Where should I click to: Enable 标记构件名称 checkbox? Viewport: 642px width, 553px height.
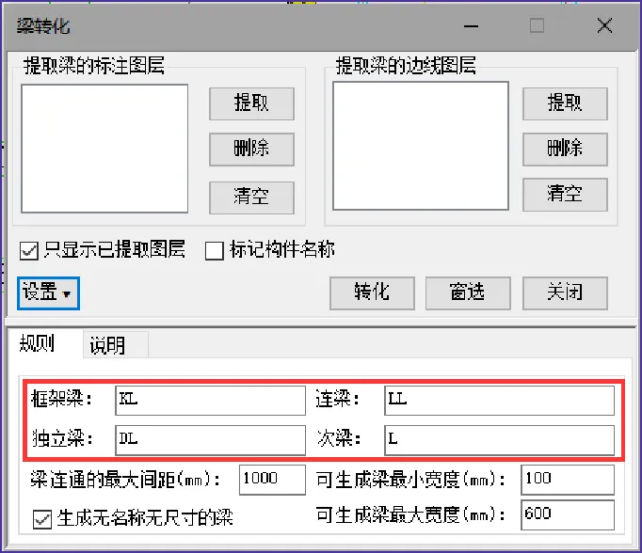click(214, 250)
